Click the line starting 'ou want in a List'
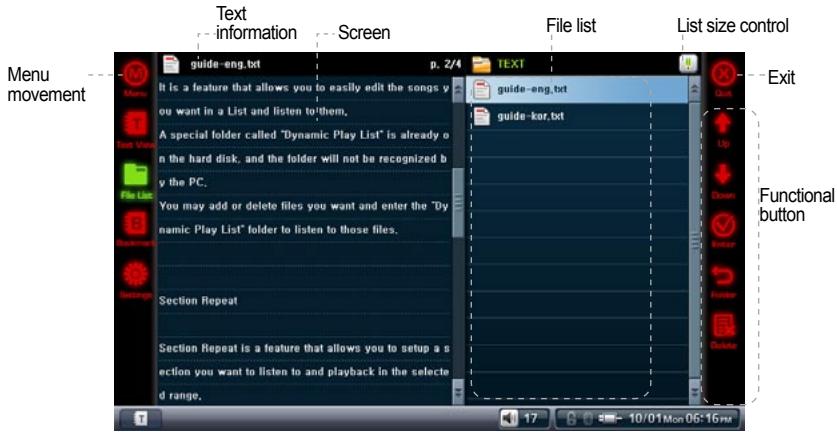Viewport: 837px width, 432px height. pyautogui.click(x=253, y=112)
